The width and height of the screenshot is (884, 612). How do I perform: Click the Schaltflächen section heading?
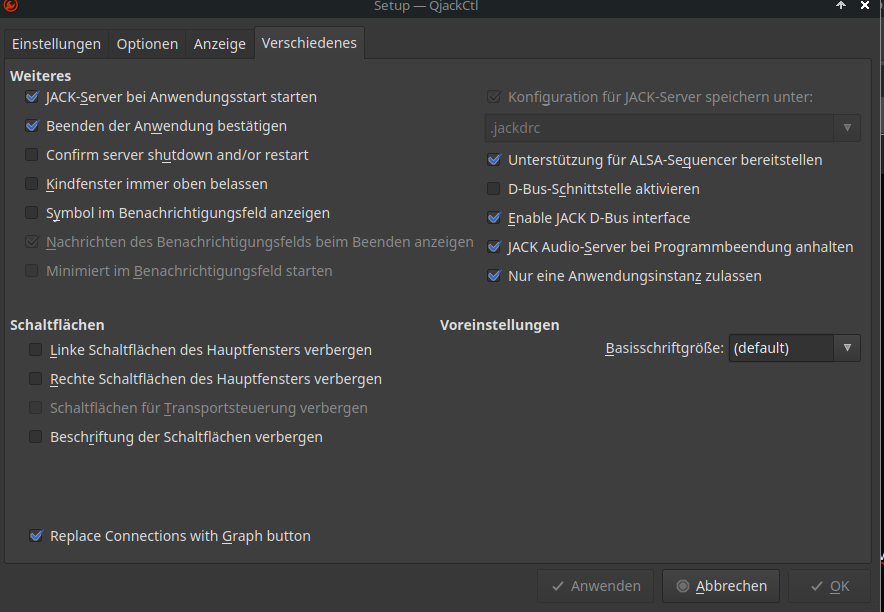57,325
